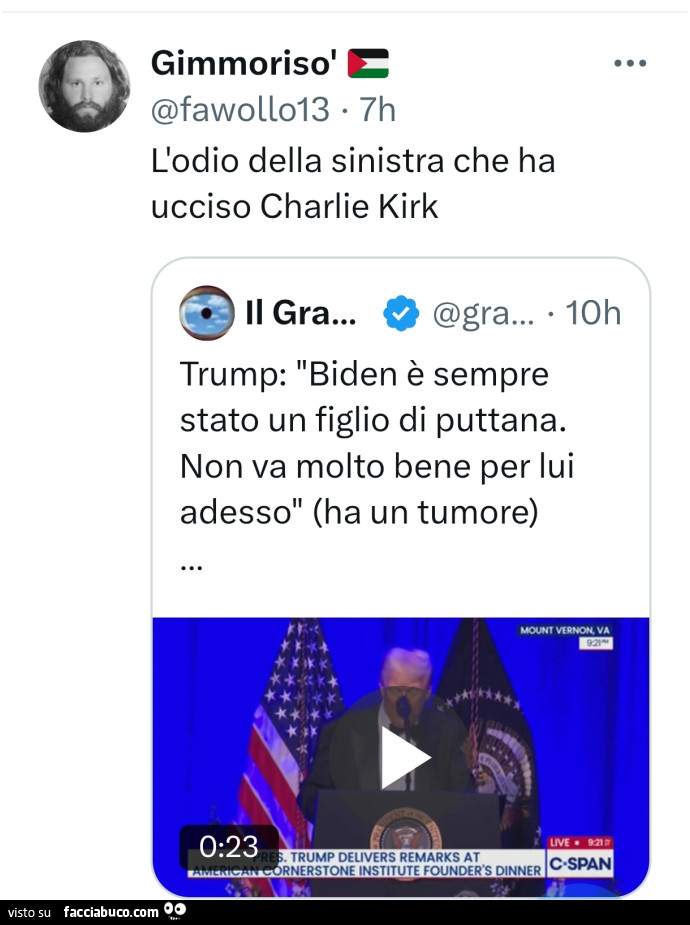Click the facciabuco.com watermark link
The height and width of the screenshot is (925, 690).
point(110,911)
